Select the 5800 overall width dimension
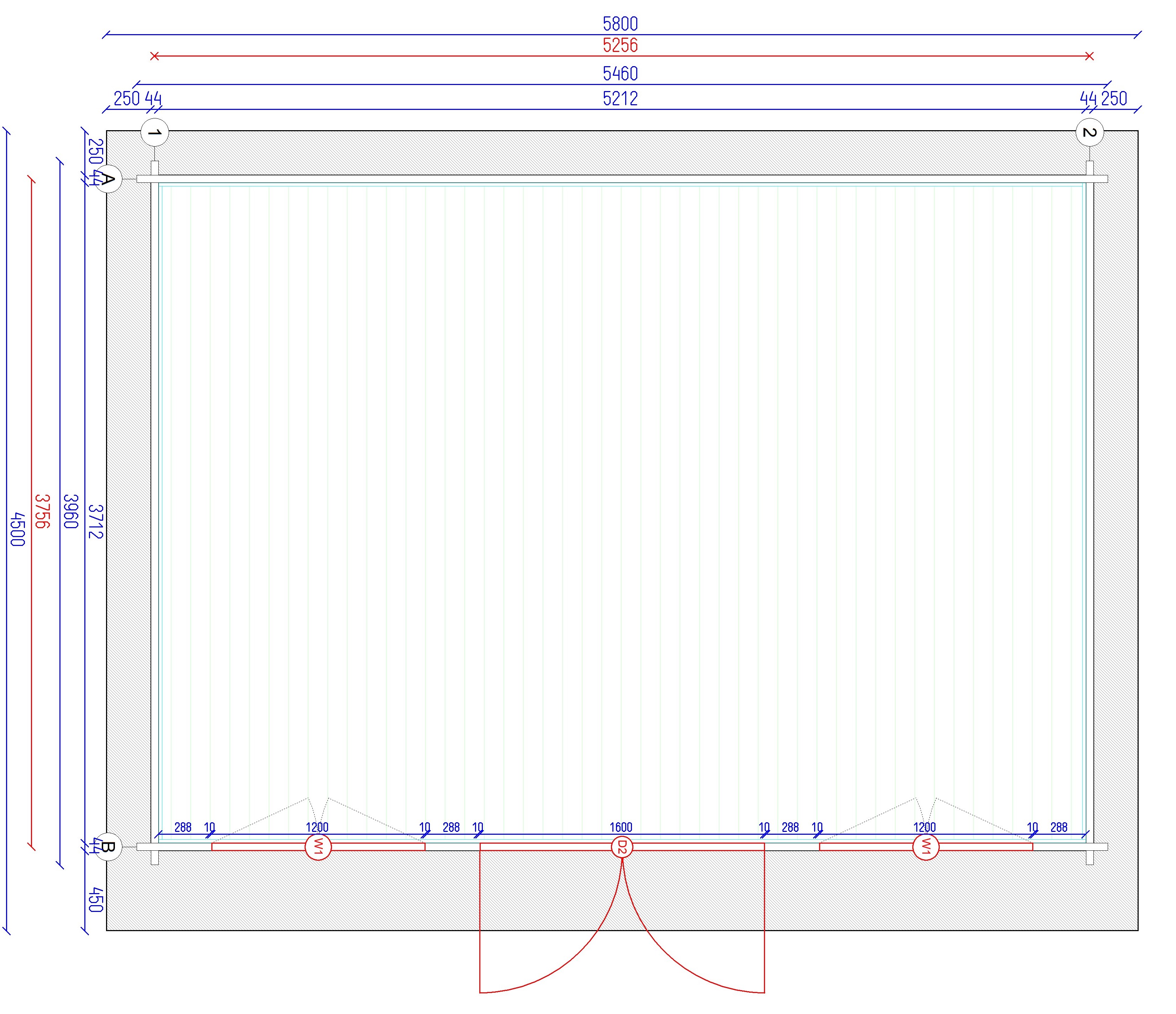Image resolution: width=1176 pixels, height=1014 pixels. tap(620, 24)
